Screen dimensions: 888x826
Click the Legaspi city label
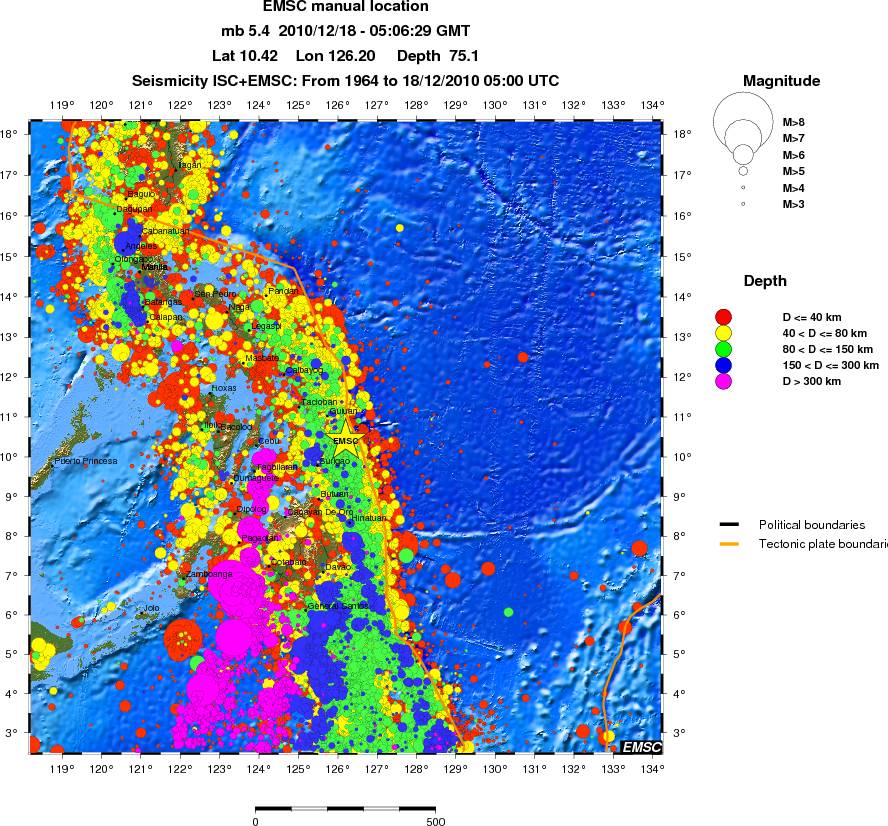click(x=266, y=327)
